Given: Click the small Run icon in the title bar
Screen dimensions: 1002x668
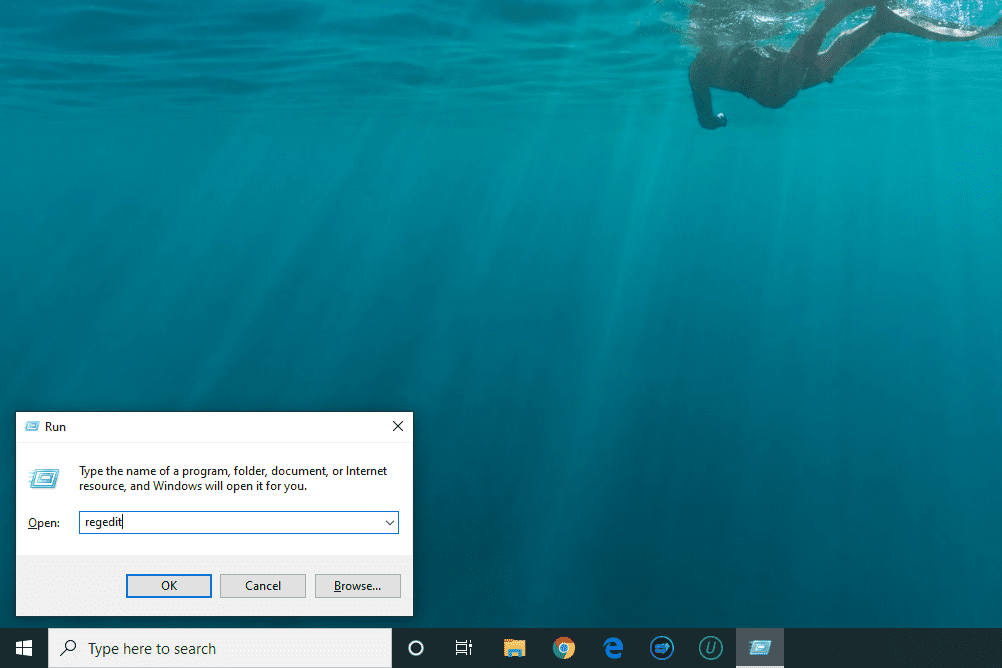Looking at the screenshot, I should coord(32,426).
